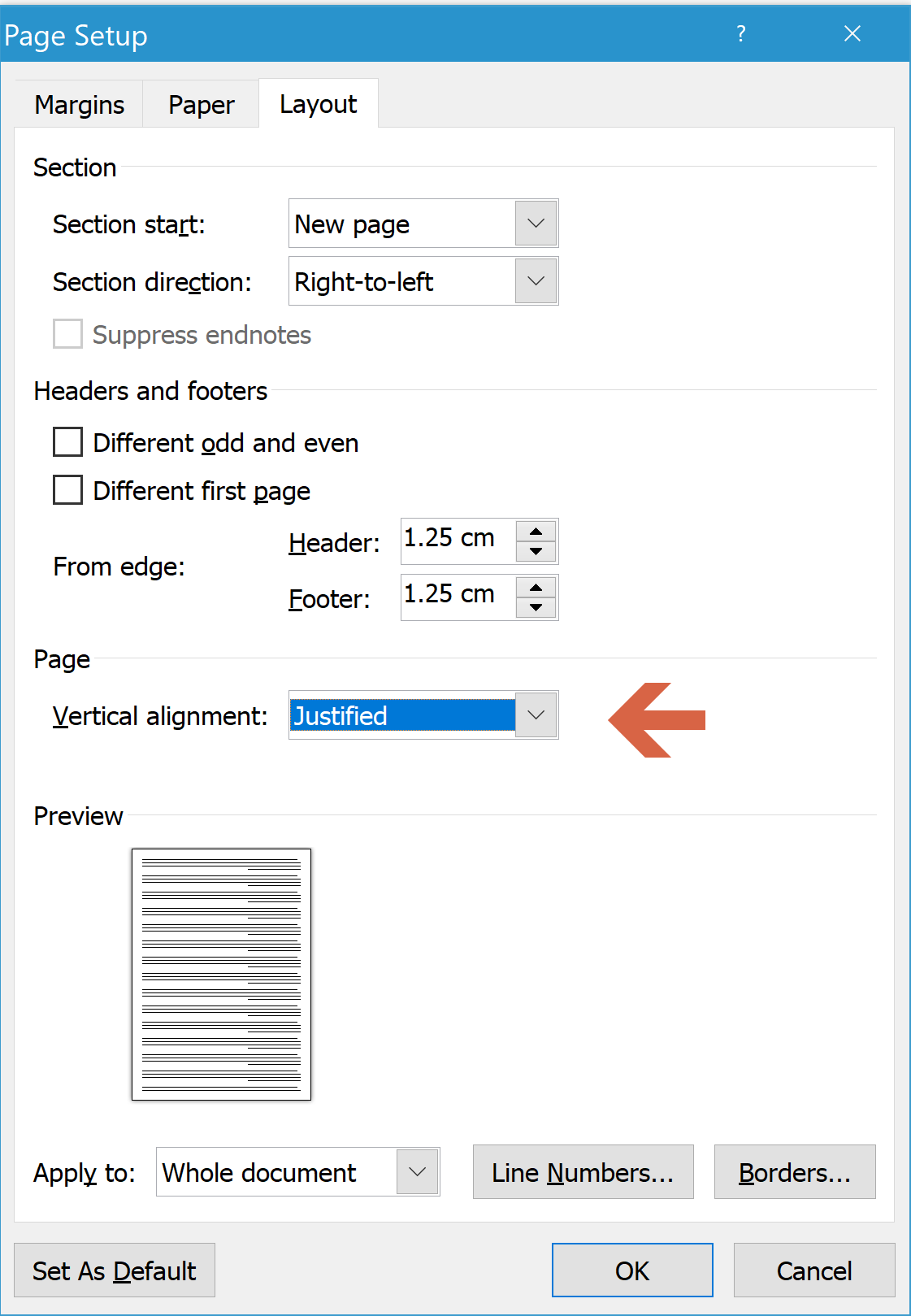Click Set As Default button
Viewport: 911px width, 1316px height.
click(x=115, y=1270)
